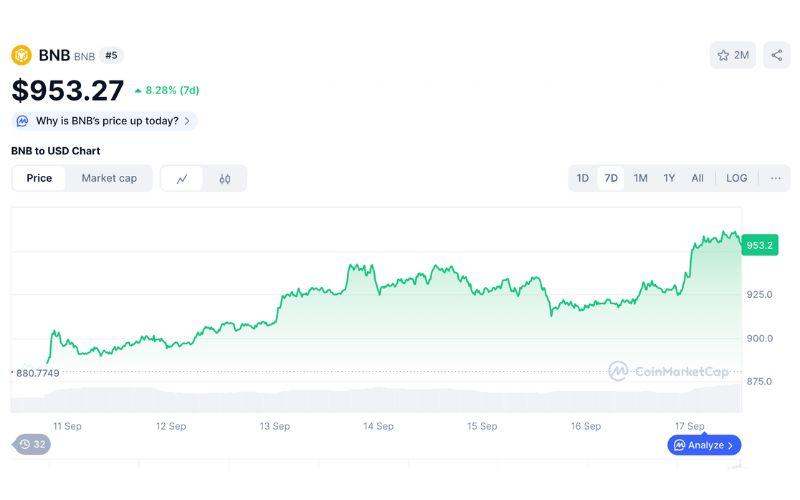Choose the 1Y time range
The width and height of the screenshot is (800, 500).
669,178
